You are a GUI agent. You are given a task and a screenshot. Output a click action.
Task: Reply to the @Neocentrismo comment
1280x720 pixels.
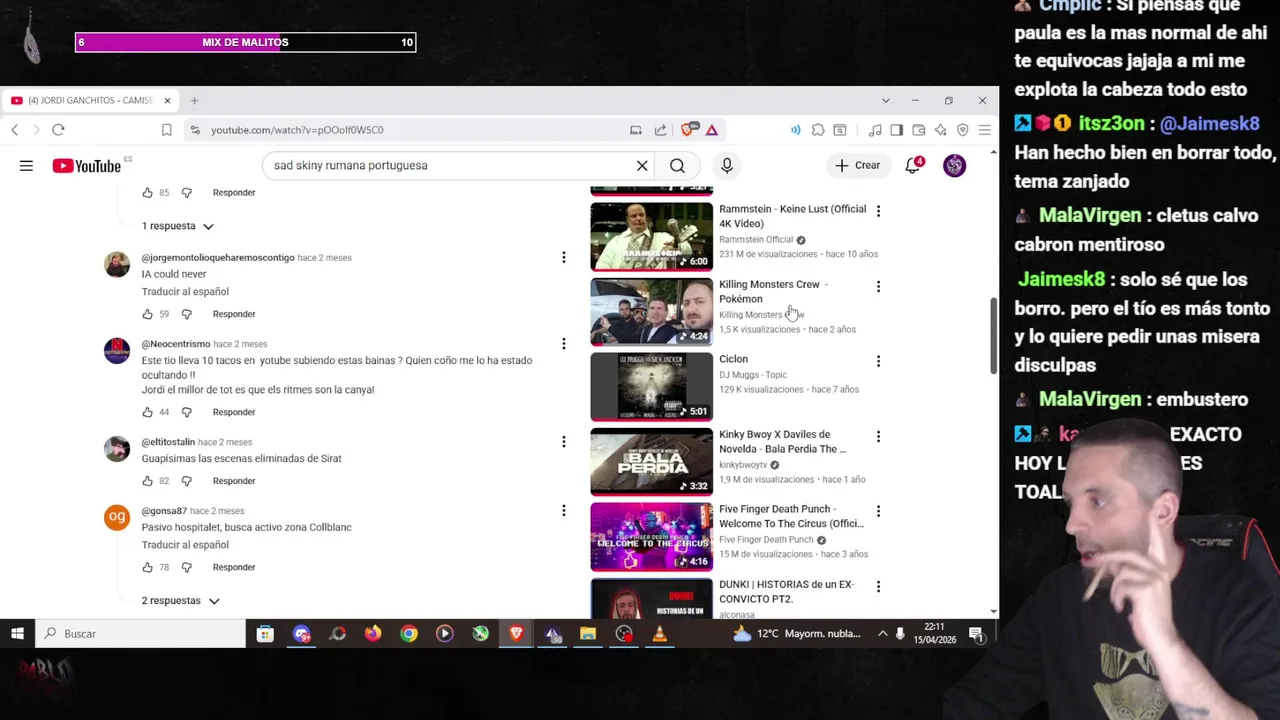(234, 412)
